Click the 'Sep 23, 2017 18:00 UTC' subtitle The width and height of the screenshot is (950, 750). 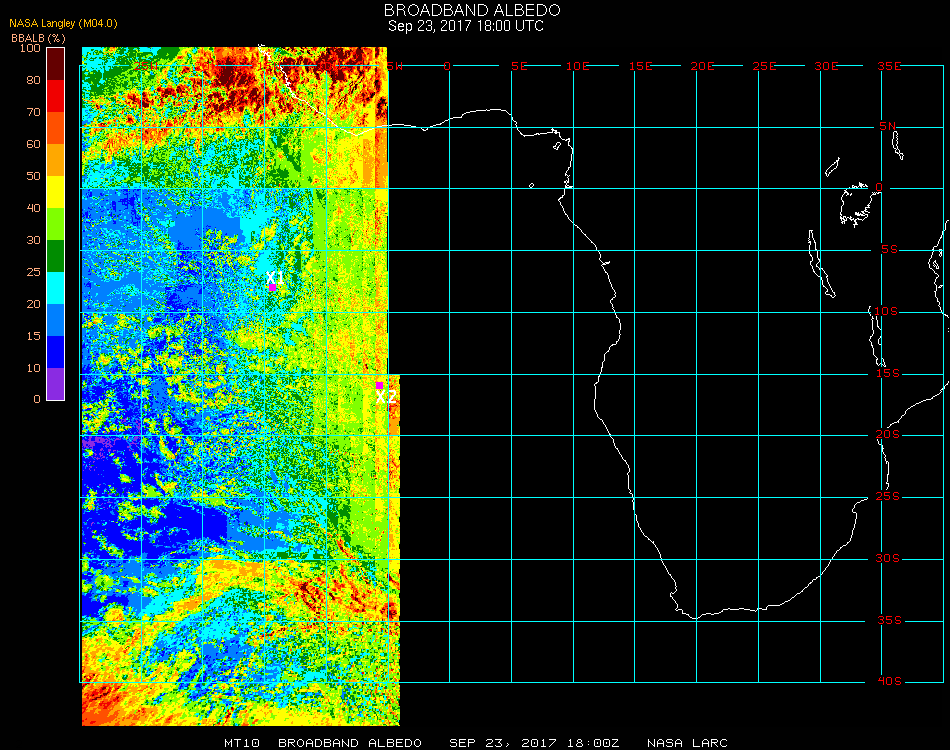tap(466, 26)
